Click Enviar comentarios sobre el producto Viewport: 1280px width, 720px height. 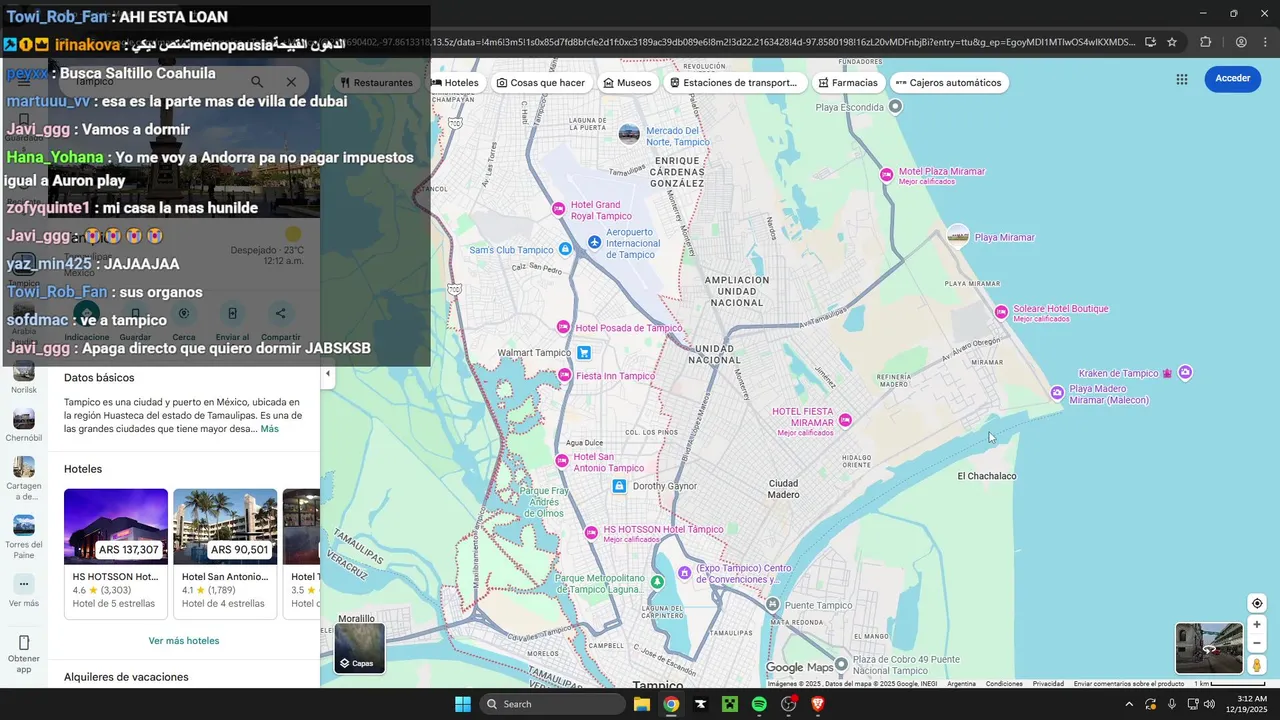(x=1129, y=684)
